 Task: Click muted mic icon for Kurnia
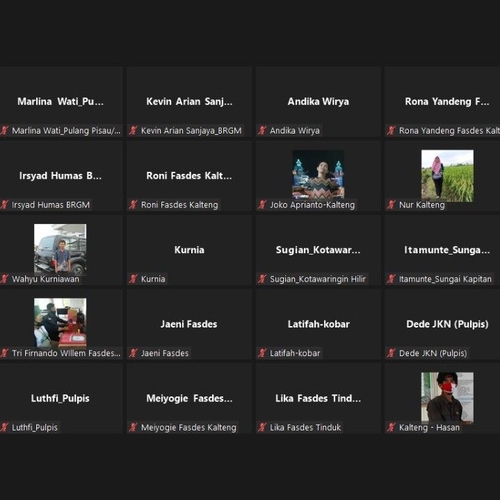tap(133, 279)
